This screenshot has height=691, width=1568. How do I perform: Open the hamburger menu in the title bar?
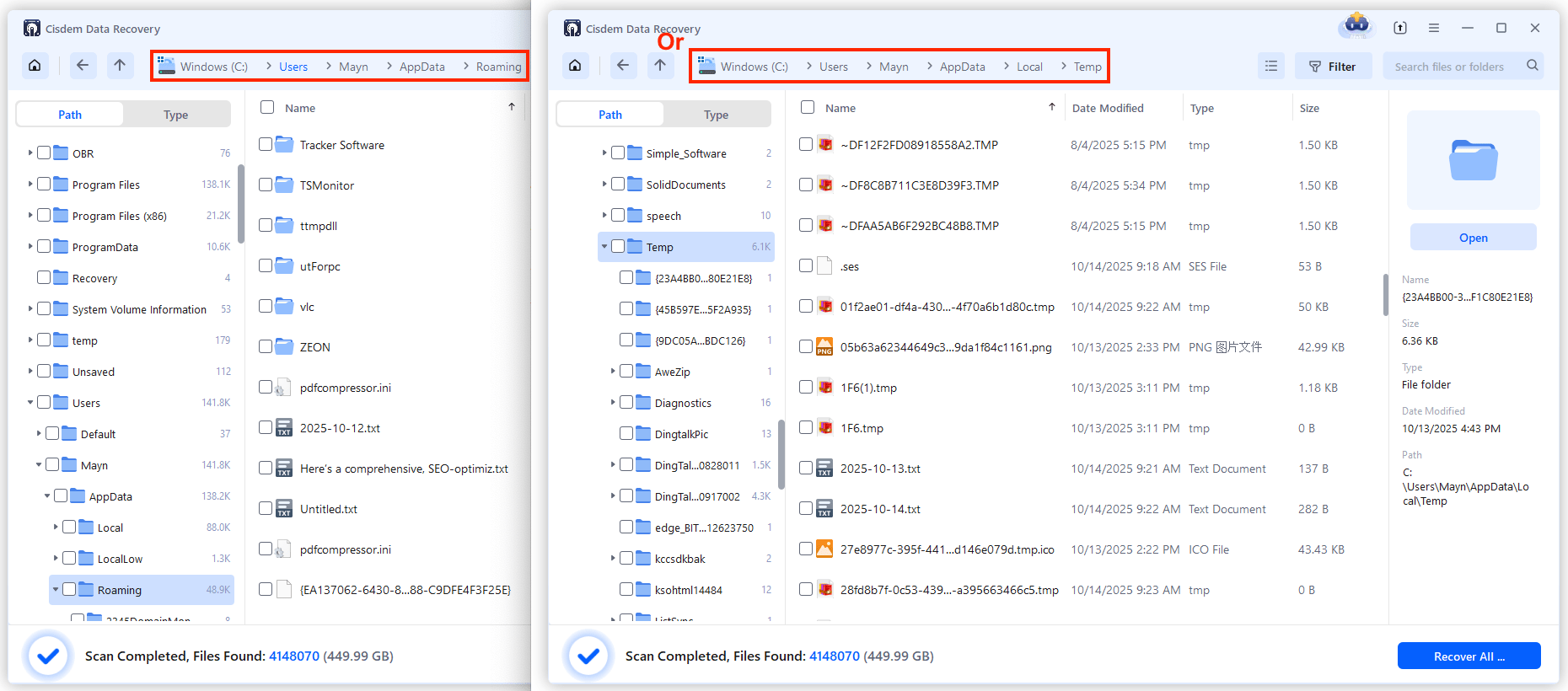(1434, 28)
